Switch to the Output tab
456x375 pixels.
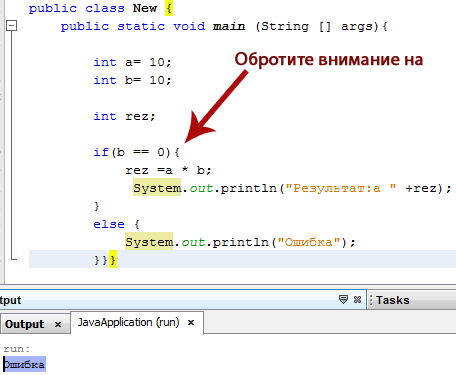click(25, 324)
